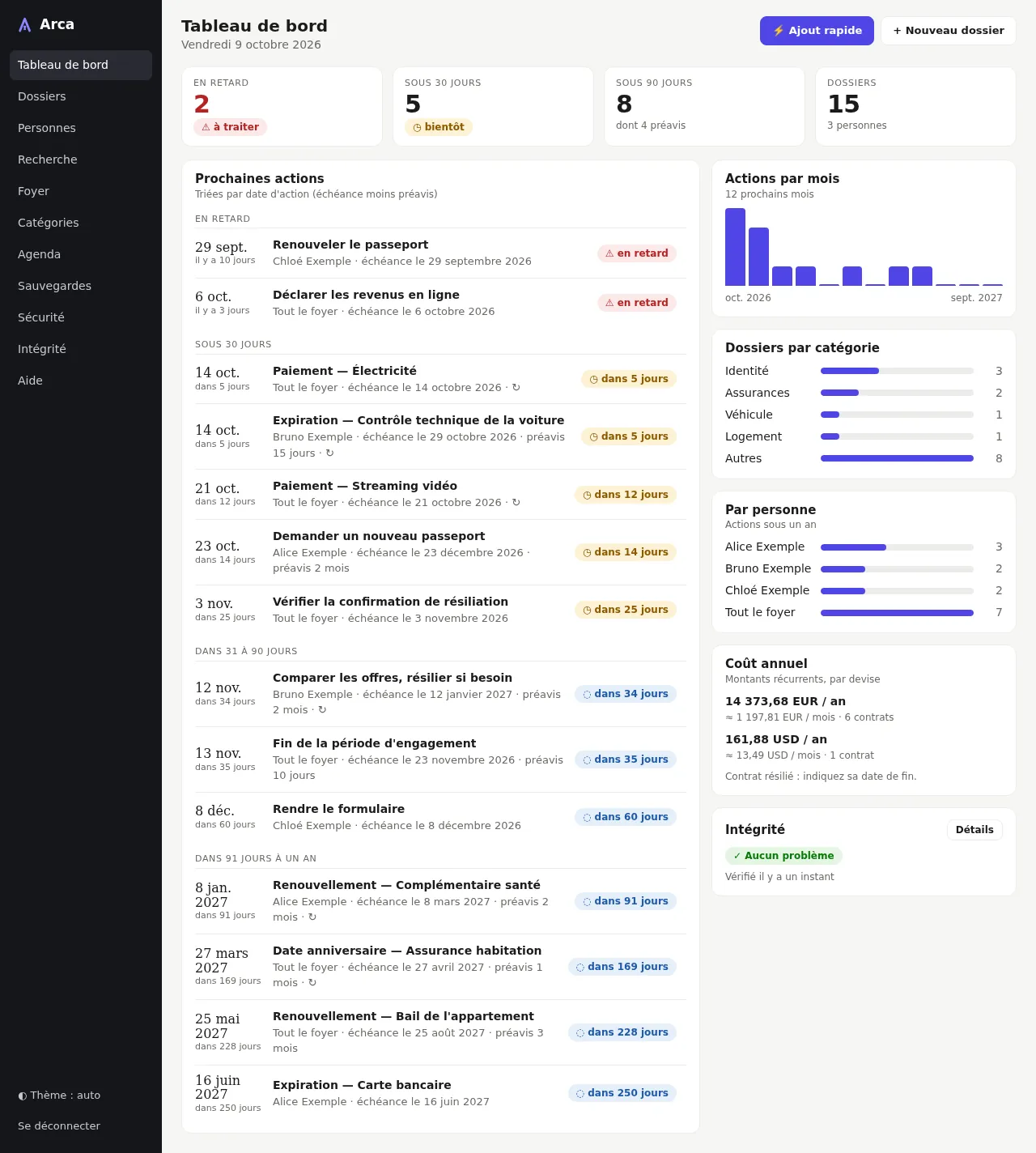Open the Recherche page
This screenshot has width=1036, height=1153.
[x=81, y=160]
